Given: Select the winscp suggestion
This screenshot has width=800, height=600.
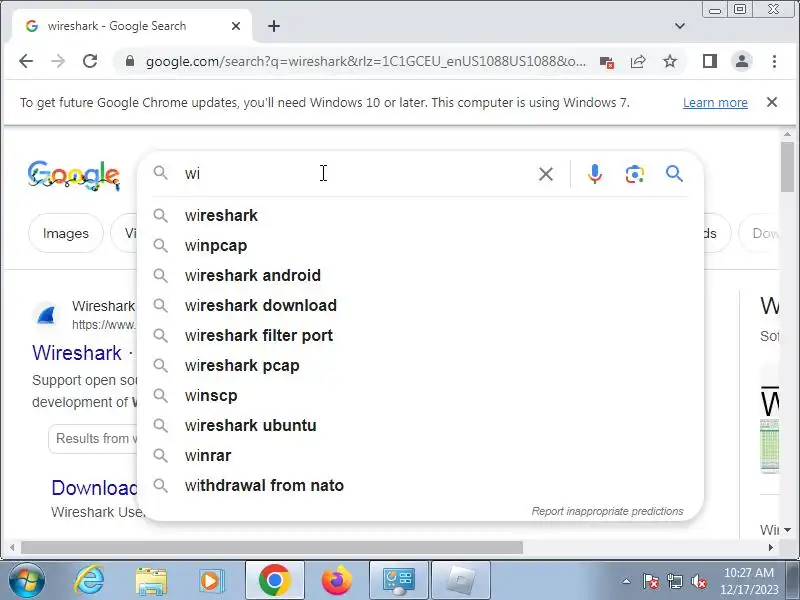Looking at the screenshot, I should (x=420, y=395).
